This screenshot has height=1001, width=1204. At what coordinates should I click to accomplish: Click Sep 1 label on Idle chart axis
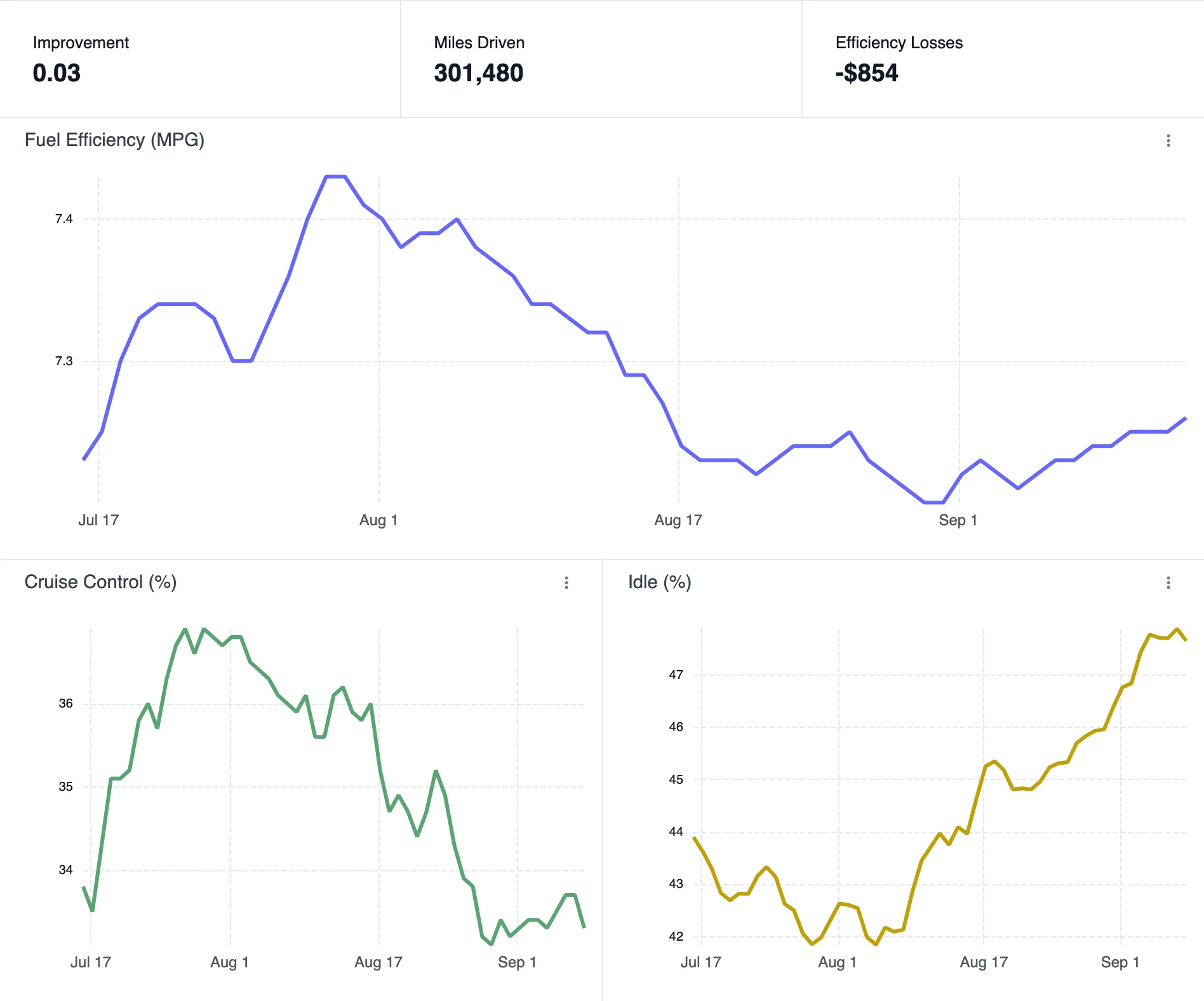click(x=1120, y=962)
